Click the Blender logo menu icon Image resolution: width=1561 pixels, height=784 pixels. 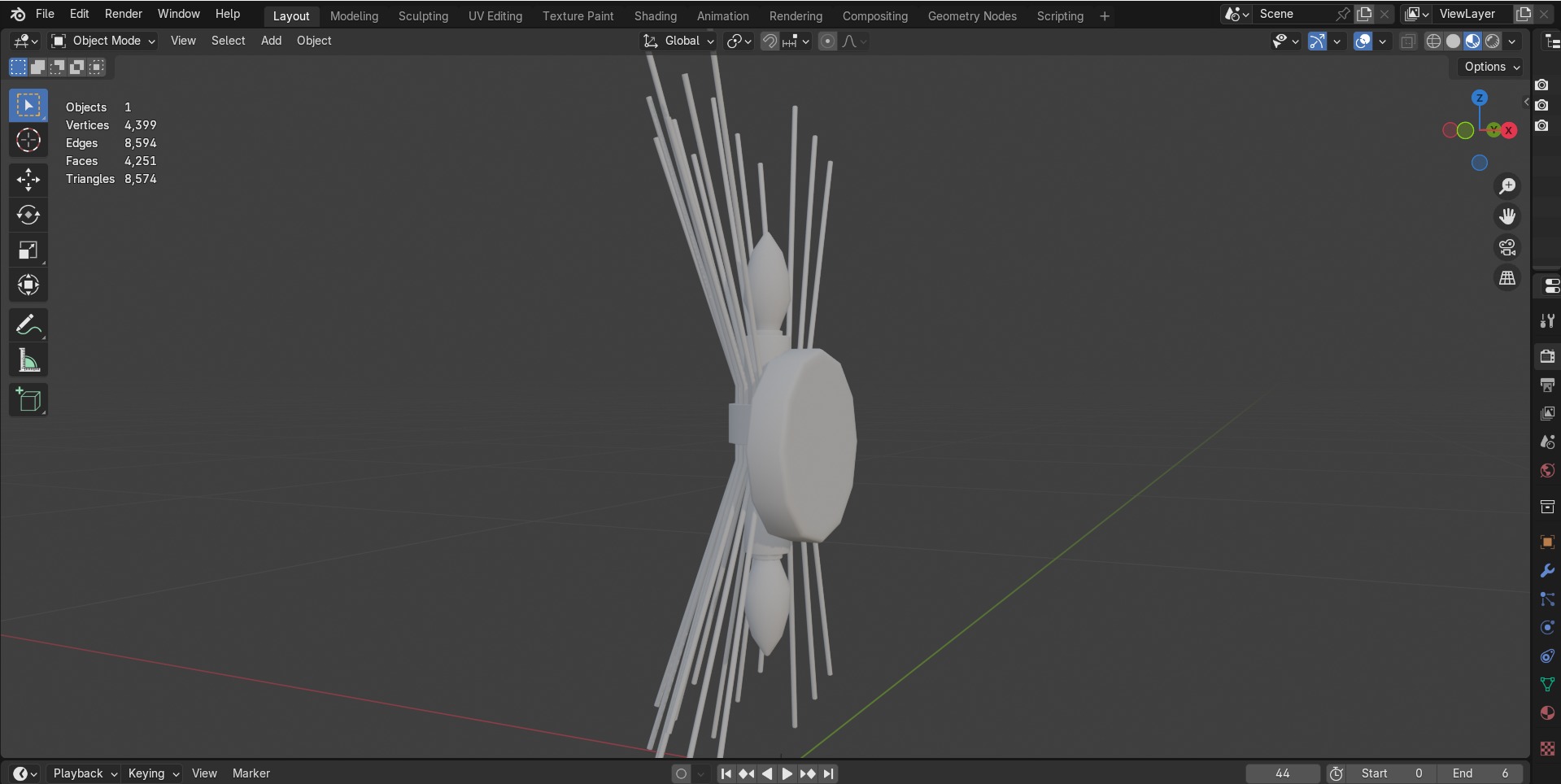[x=18, y=14]
